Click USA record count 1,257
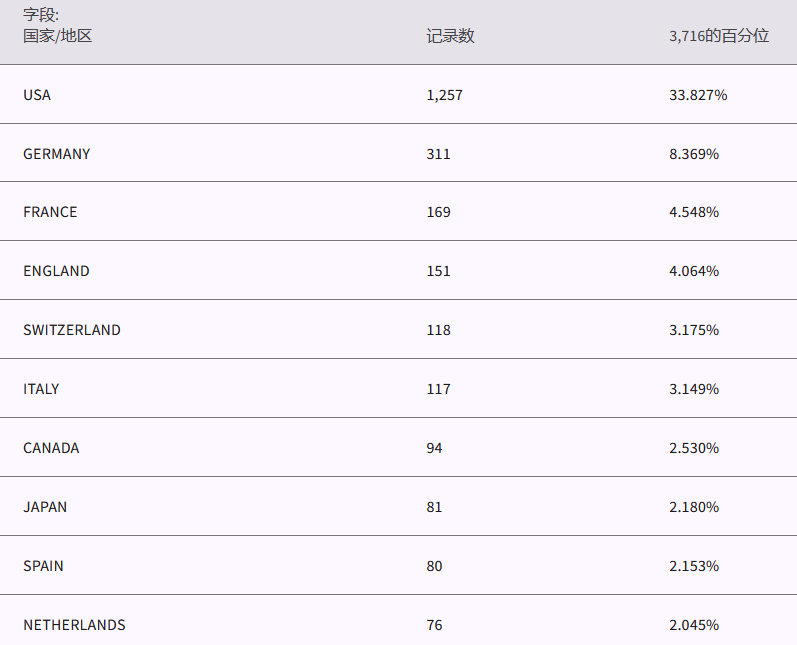The image size is (797, 645). pyautogui.click(x=444, y=95)
